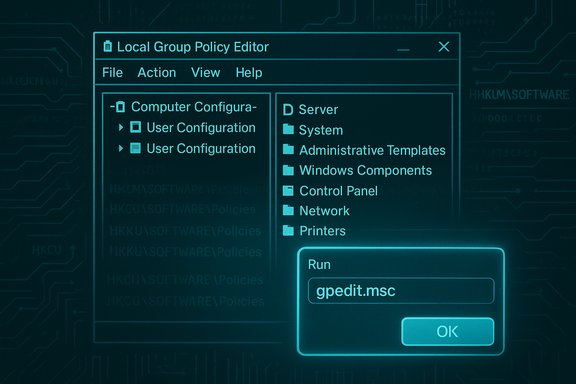Image resolution: width=576 pixels, height=384 pixels.
Task: Click the gpedit.msc input field in Run
Action: tap(401, 291)
